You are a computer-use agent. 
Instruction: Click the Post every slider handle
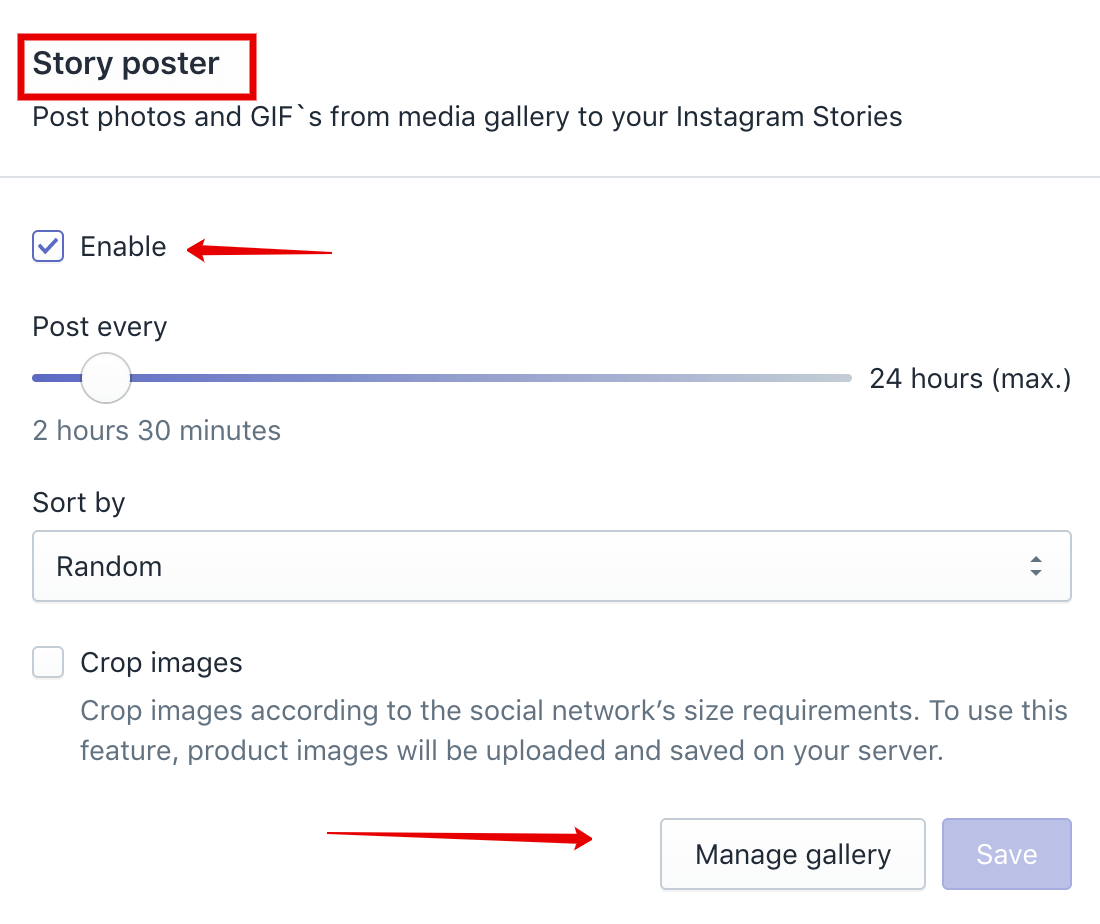point(106,377)
